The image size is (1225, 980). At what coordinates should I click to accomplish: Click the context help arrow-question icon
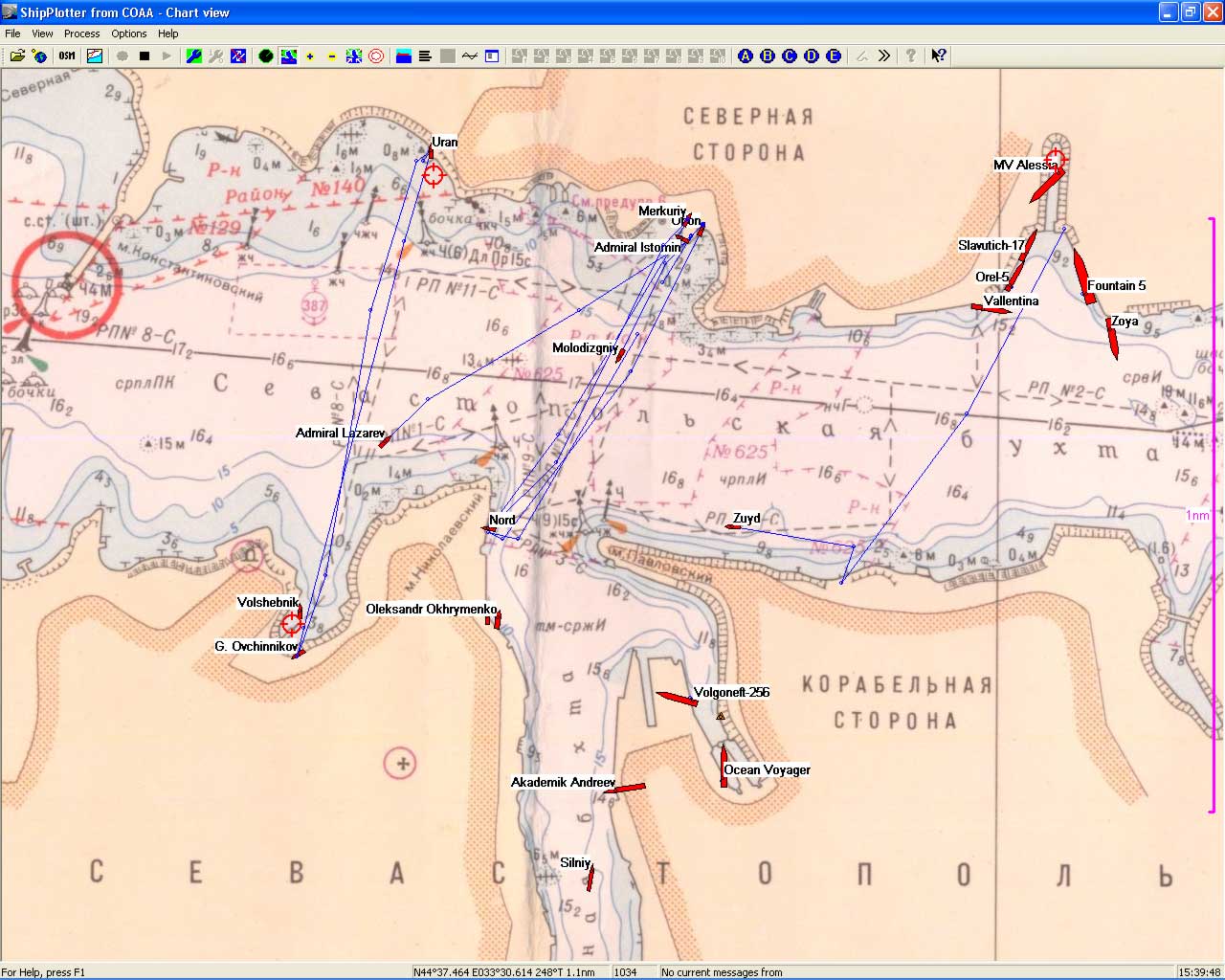(939, 56)
